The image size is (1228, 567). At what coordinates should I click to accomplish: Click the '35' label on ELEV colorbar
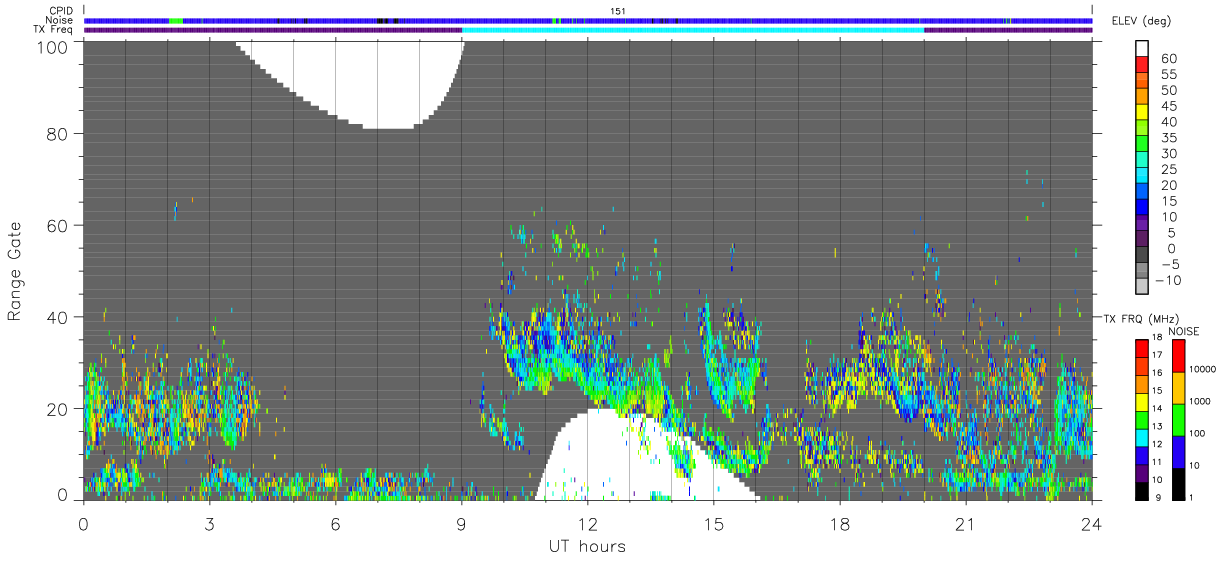(1167, 138)
